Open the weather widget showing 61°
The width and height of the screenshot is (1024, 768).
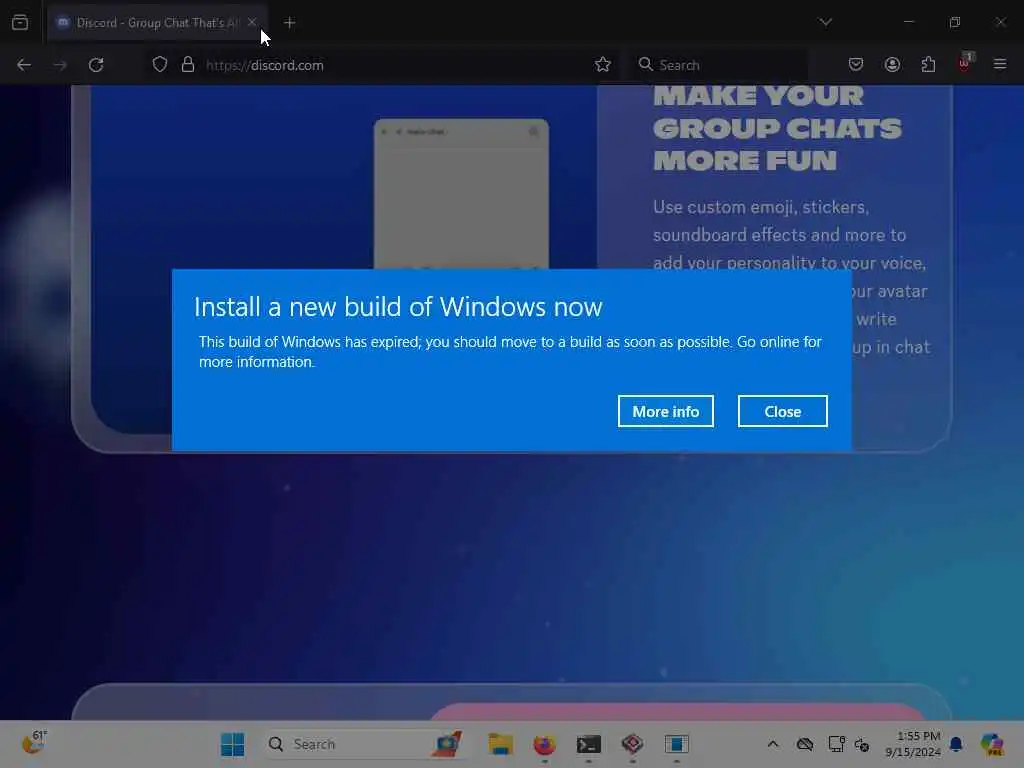pyautogui.click(x=34, y=743)
